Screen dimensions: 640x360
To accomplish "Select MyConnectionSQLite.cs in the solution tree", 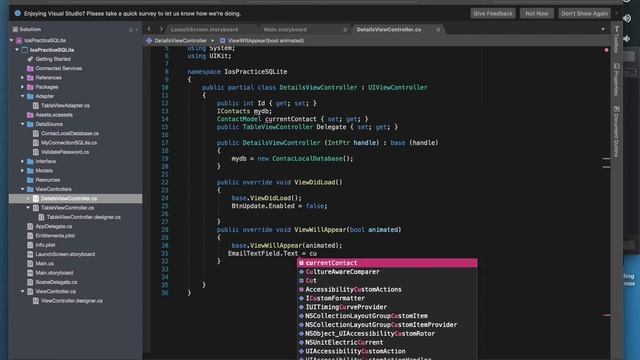I will point(69,142).
